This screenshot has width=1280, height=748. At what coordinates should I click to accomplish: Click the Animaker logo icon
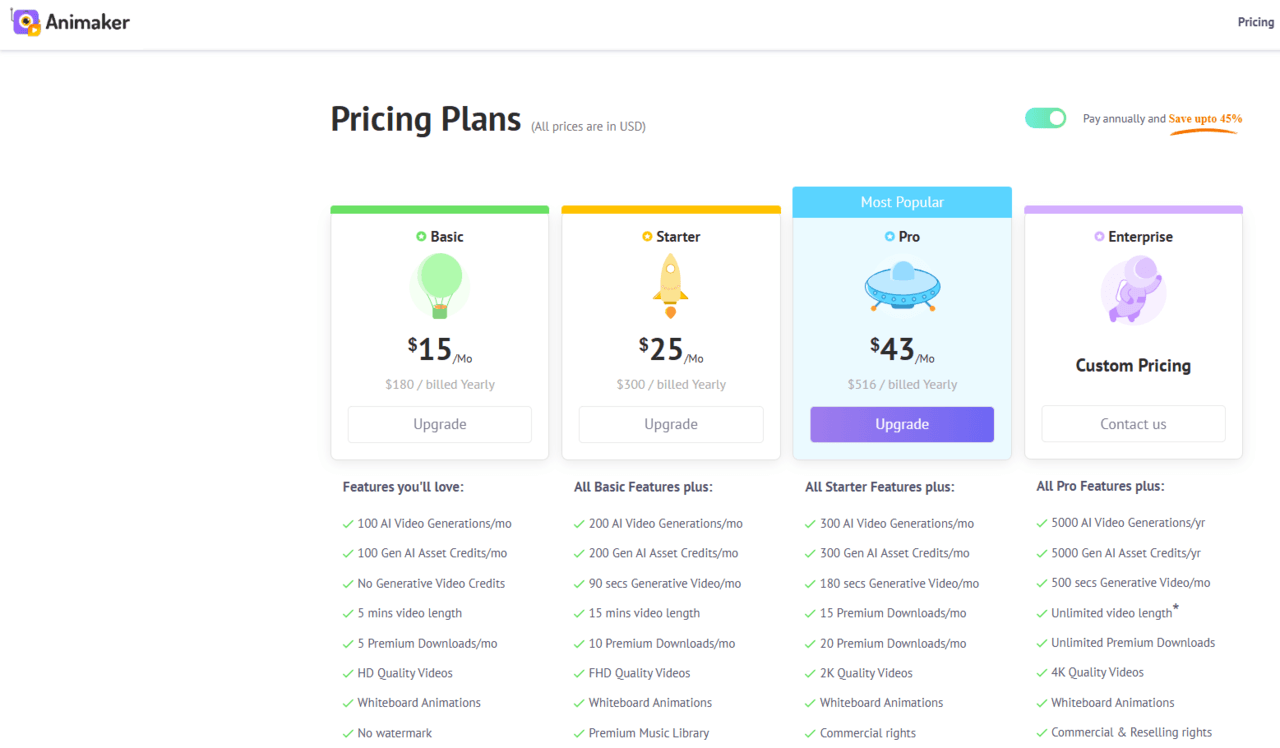click(26, 22)
